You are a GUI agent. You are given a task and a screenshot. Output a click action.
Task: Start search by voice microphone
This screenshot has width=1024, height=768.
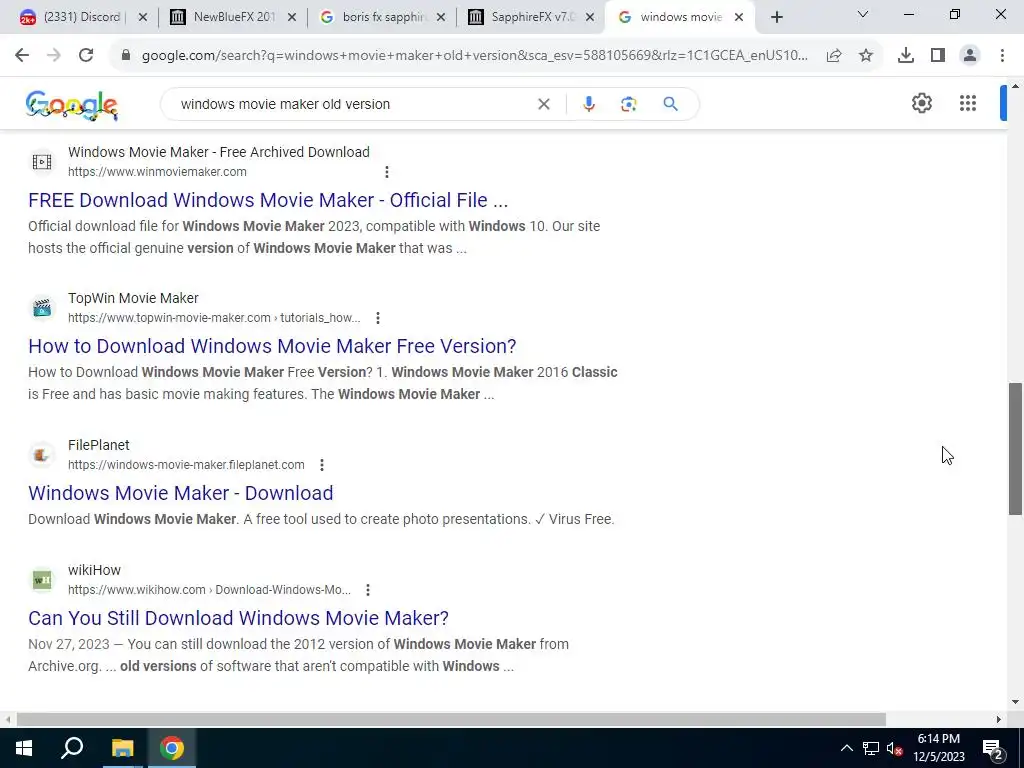tap(588, 104)
